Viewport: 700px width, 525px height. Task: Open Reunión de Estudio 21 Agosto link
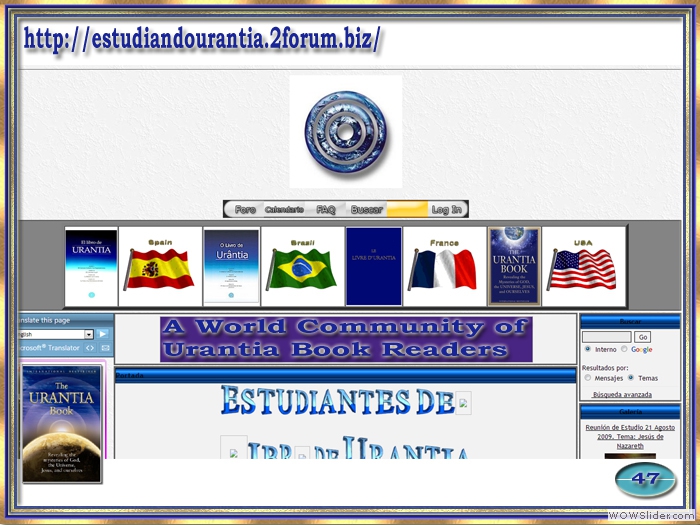[x=630, y=437]
